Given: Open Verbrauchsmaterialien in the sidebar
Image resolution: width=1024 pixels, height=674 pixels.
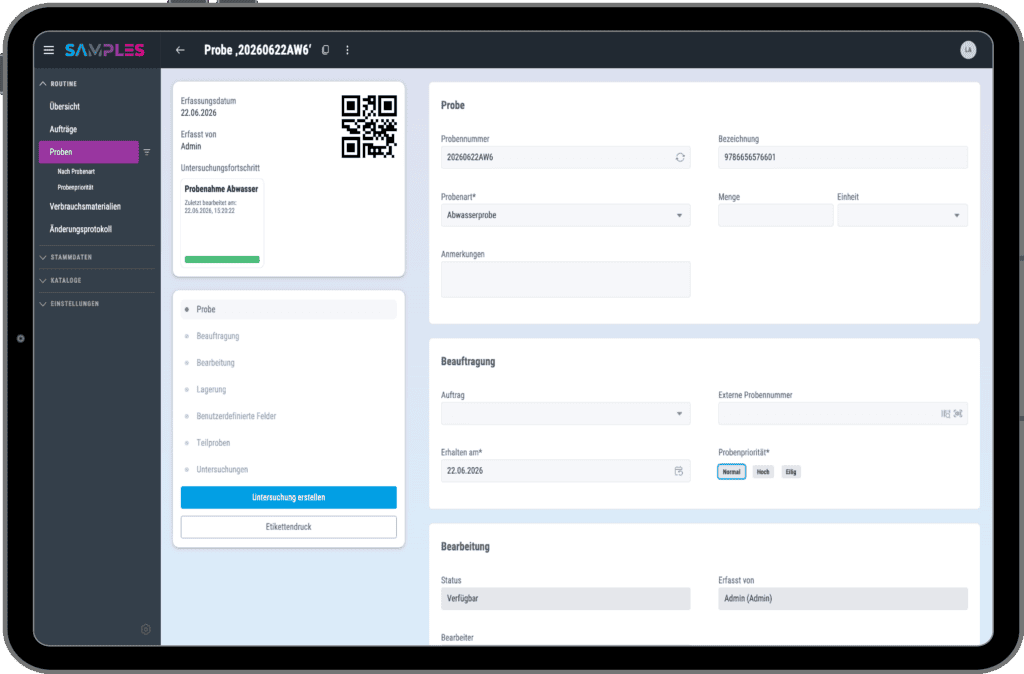Looking at the screenshot, I should [x=85, y=206].
